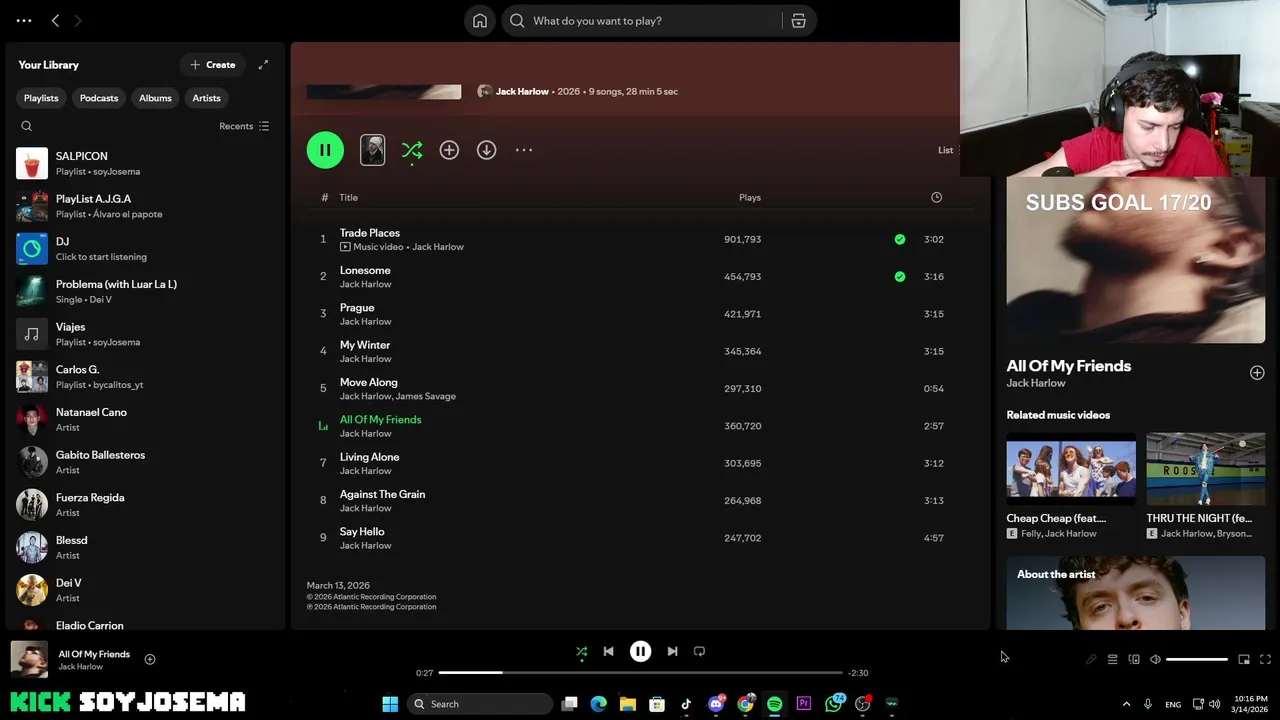Toggle repeat mode
The width and height of the screenshot is (1280, 720).
click(700, 651)
